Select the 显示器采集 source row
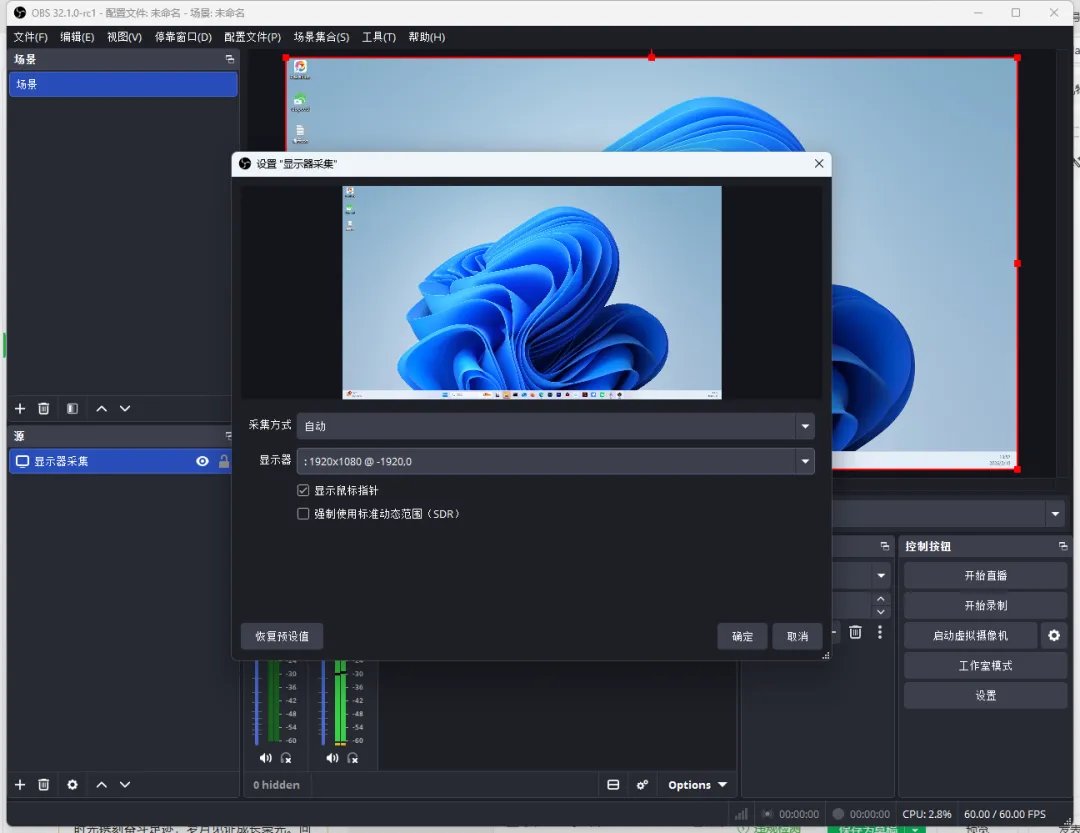This screenshot has height=833, width=1080. (x=121, y=461)
